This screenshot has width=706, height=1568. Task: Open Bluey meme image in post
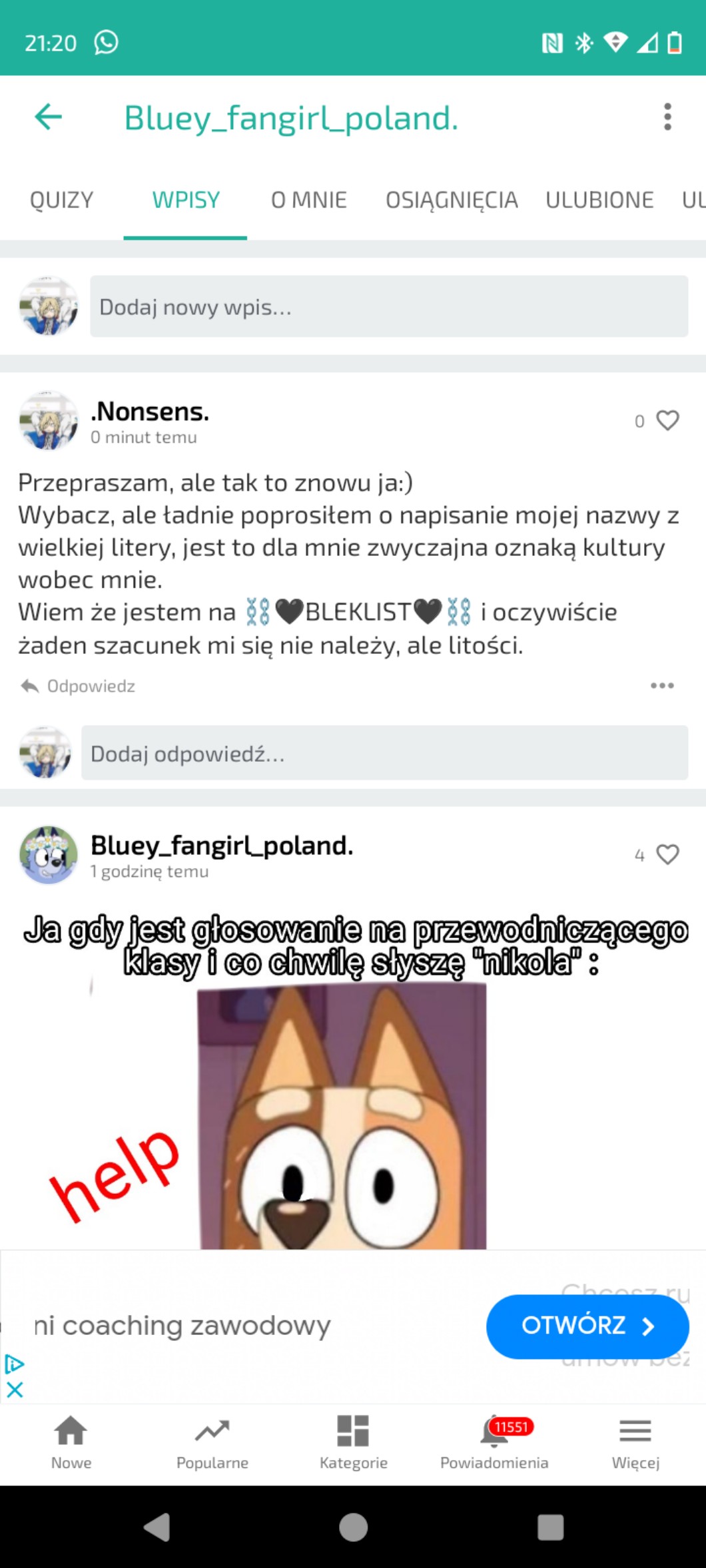pos(353,1075)
